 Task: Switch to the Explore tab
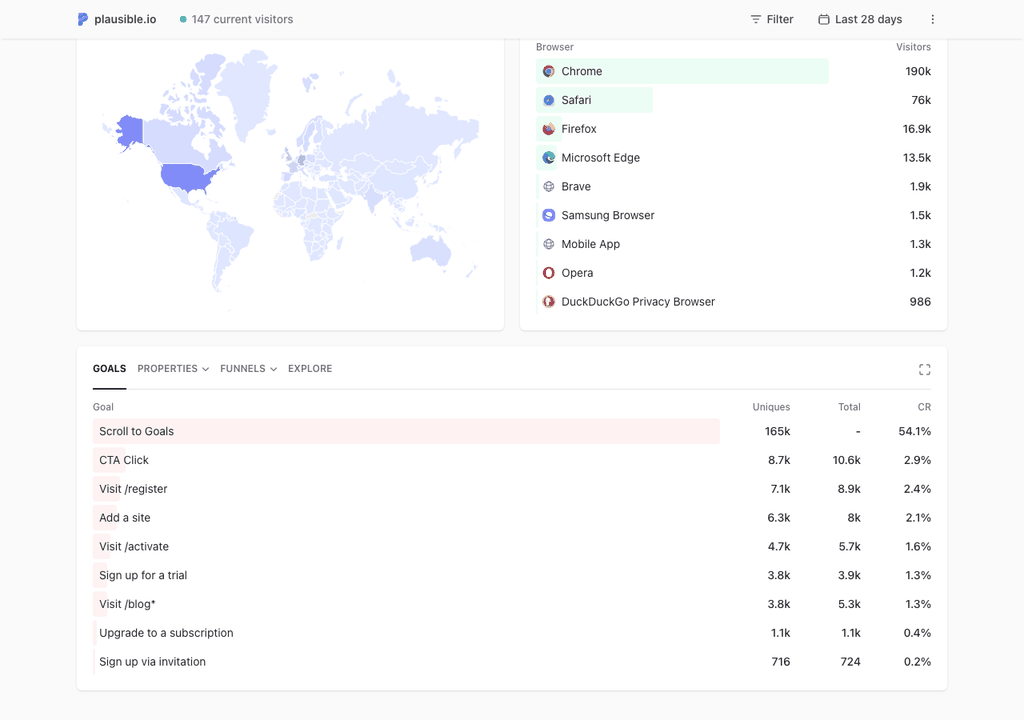310,368
